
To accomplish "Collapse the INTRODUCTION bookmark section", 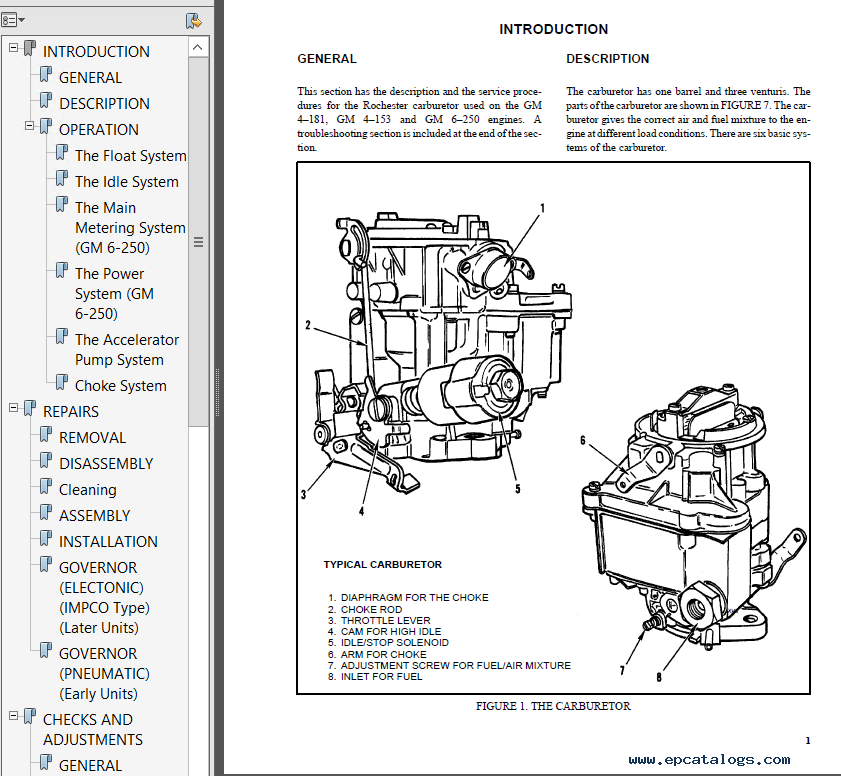I will tap(13, 48).
